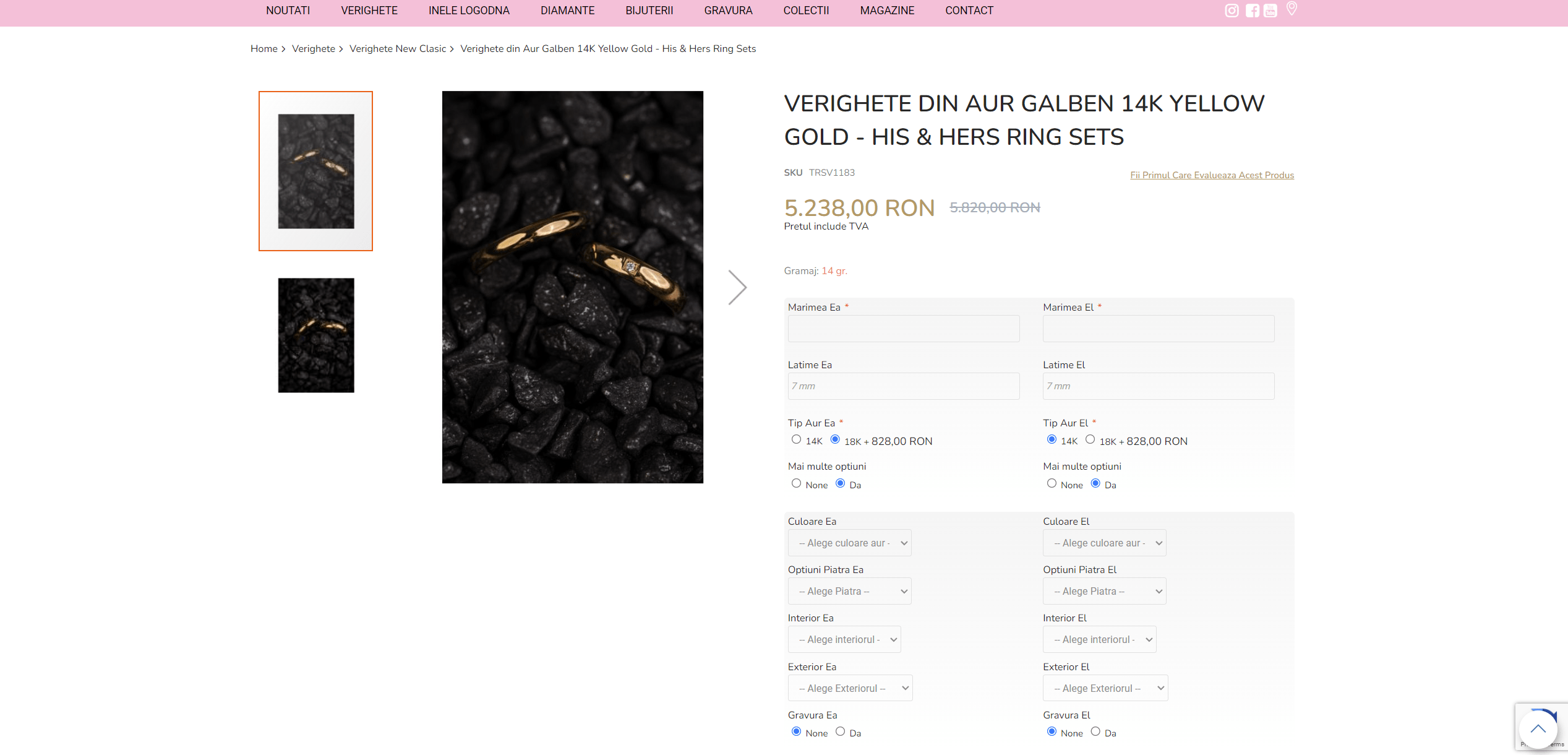Open the Culoare Ea gold color dropdown

850,543
